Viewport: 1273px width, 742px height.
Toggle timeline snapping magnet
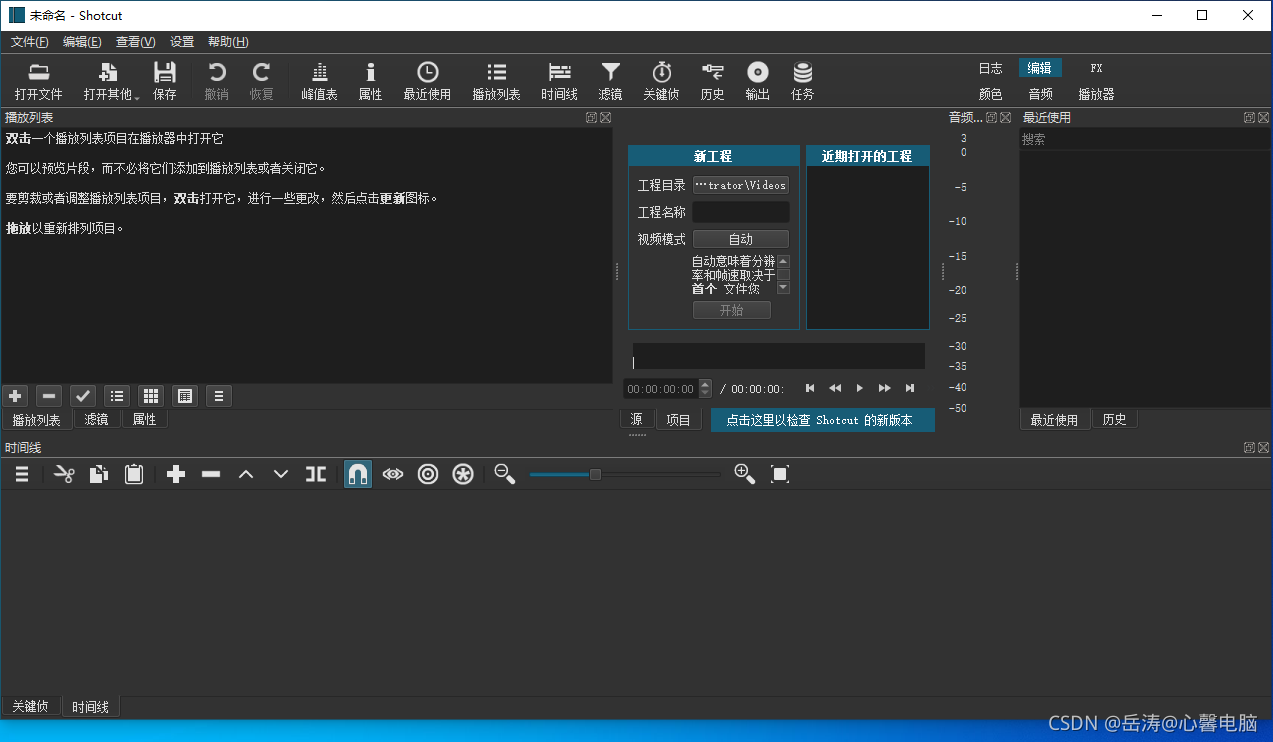point(358,474)
